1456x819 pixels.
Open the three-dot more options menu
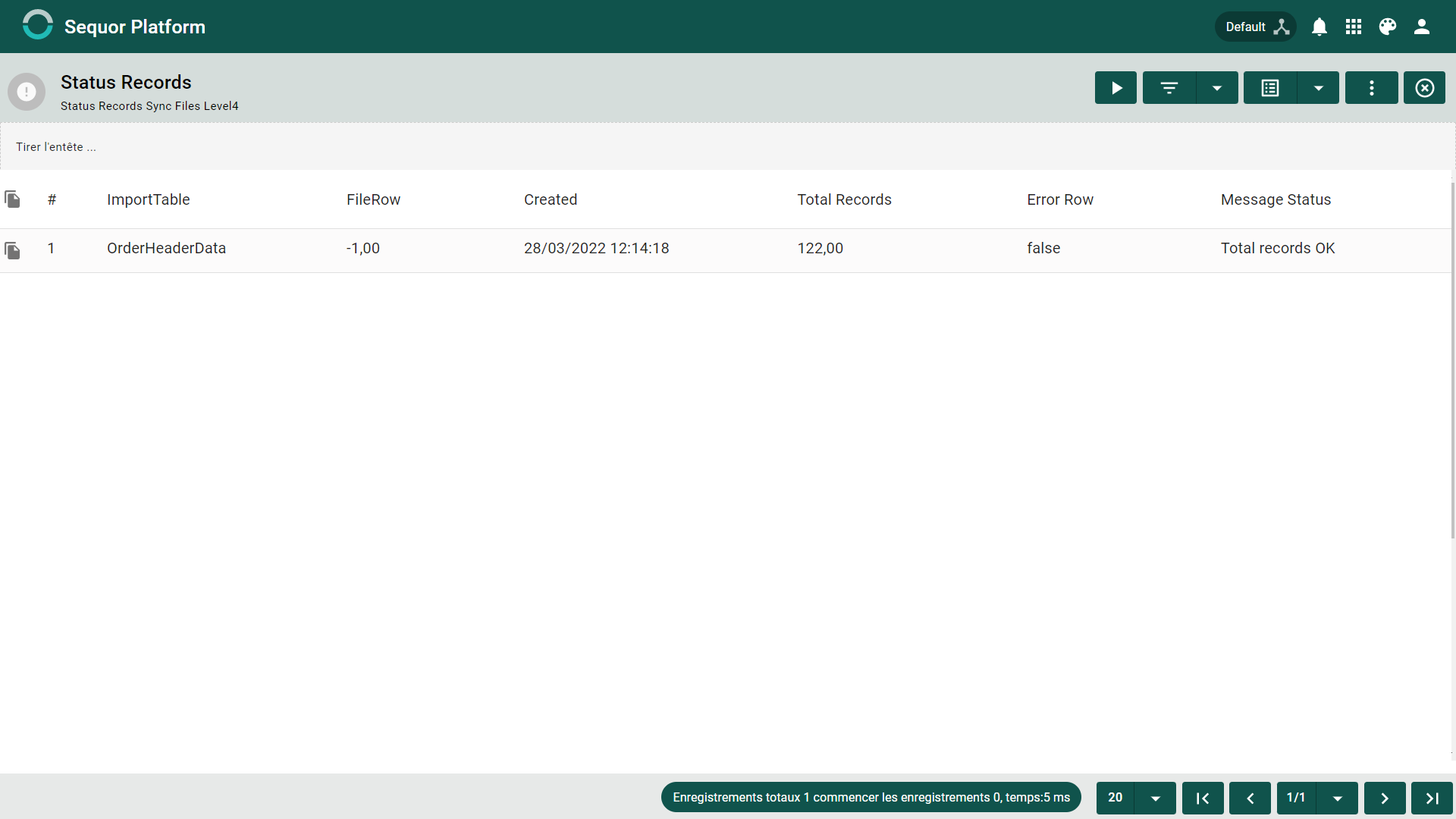[x=1372, y=88]
